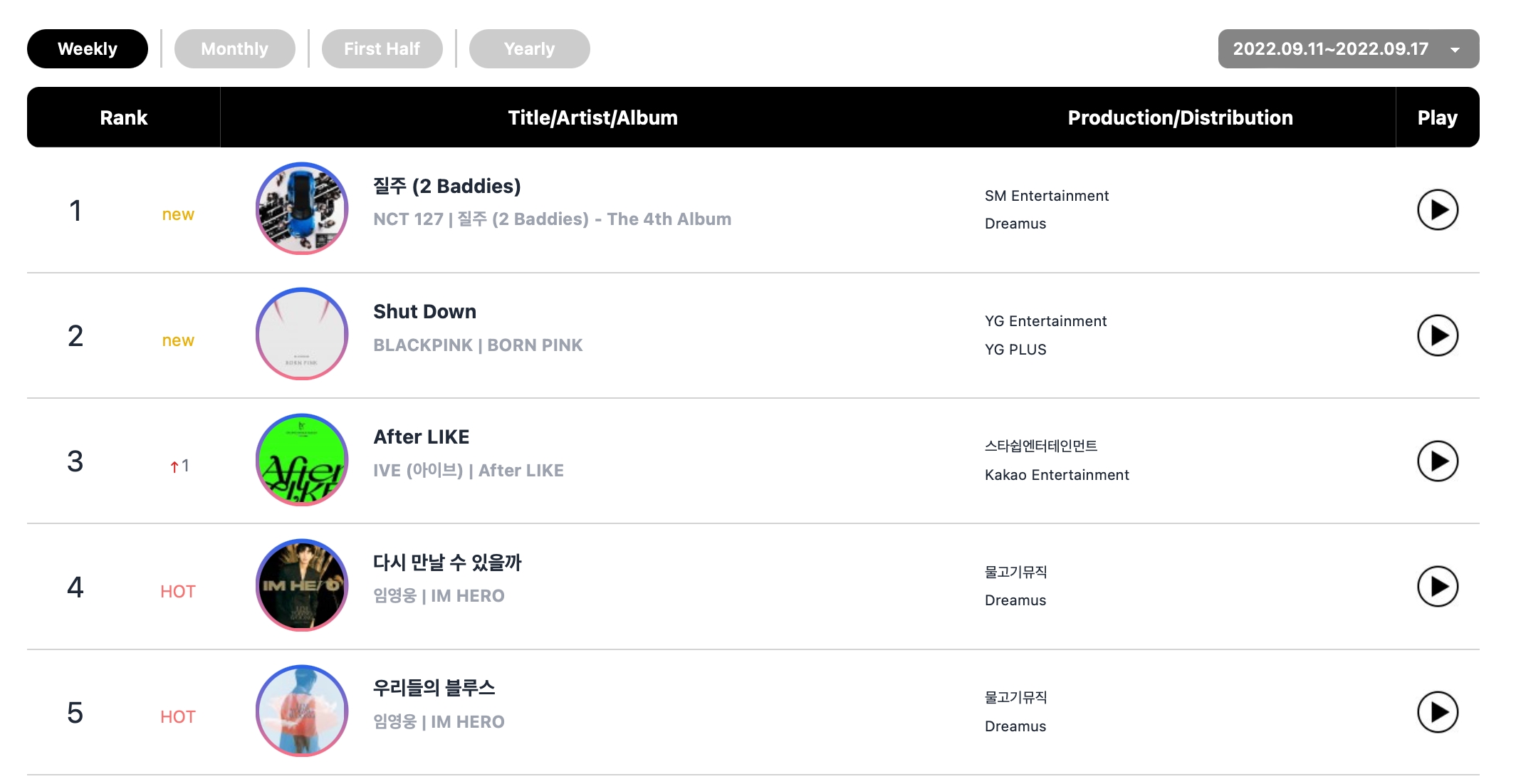1516x784 pixels.
Task: Open the 질주 (2 Baddies) song title link
Action: click(x=447, y=186)
